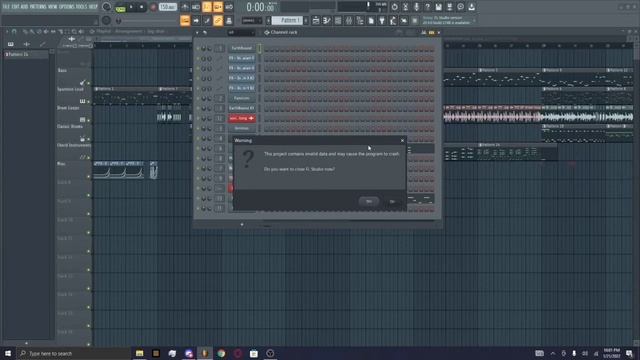This screenshot has width=640, height=360.
Task: Toggle the countdown before recording icon
Action: click(207, 7)
